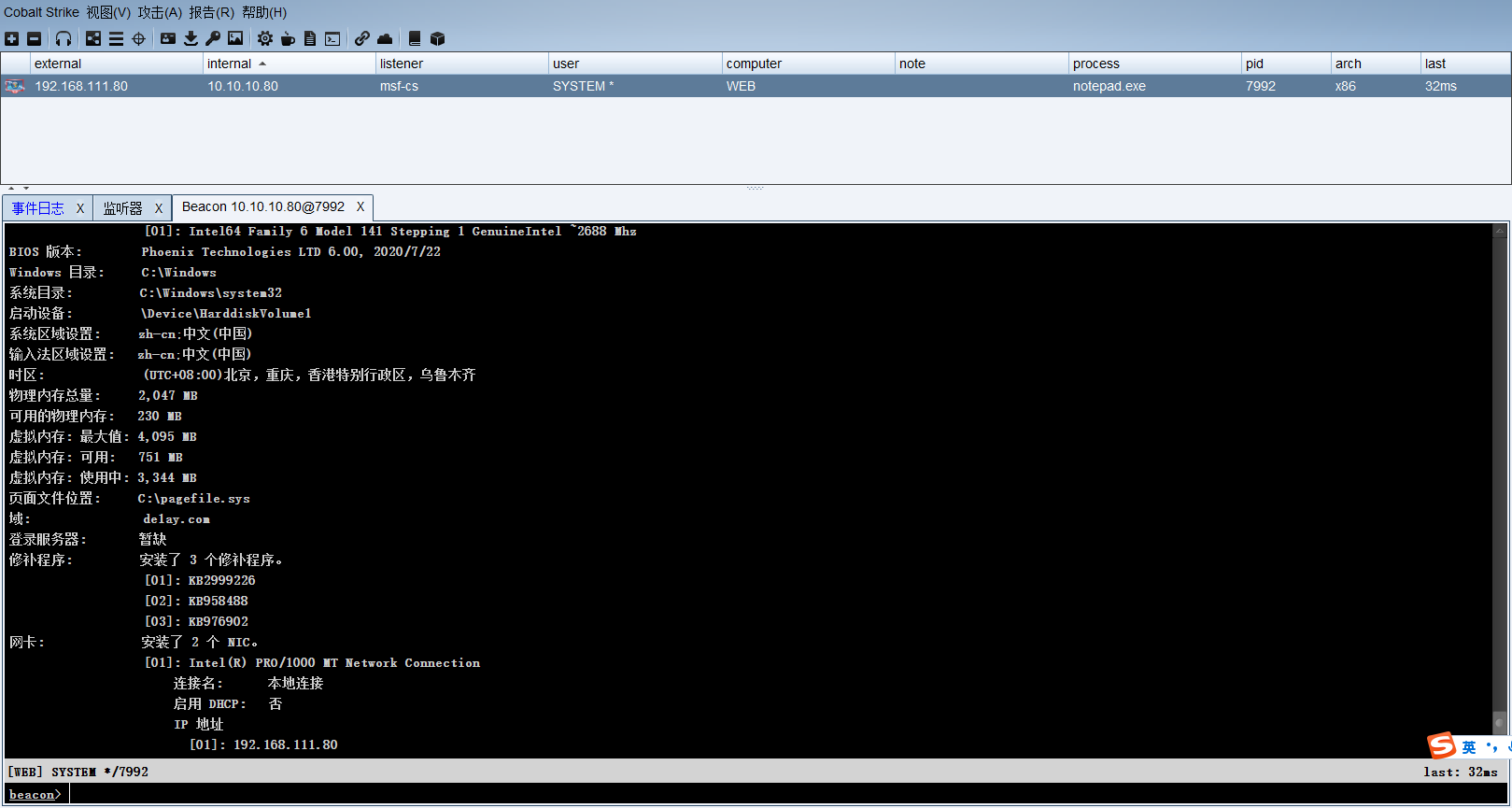Open the help book icon

(x=415, y=38)
